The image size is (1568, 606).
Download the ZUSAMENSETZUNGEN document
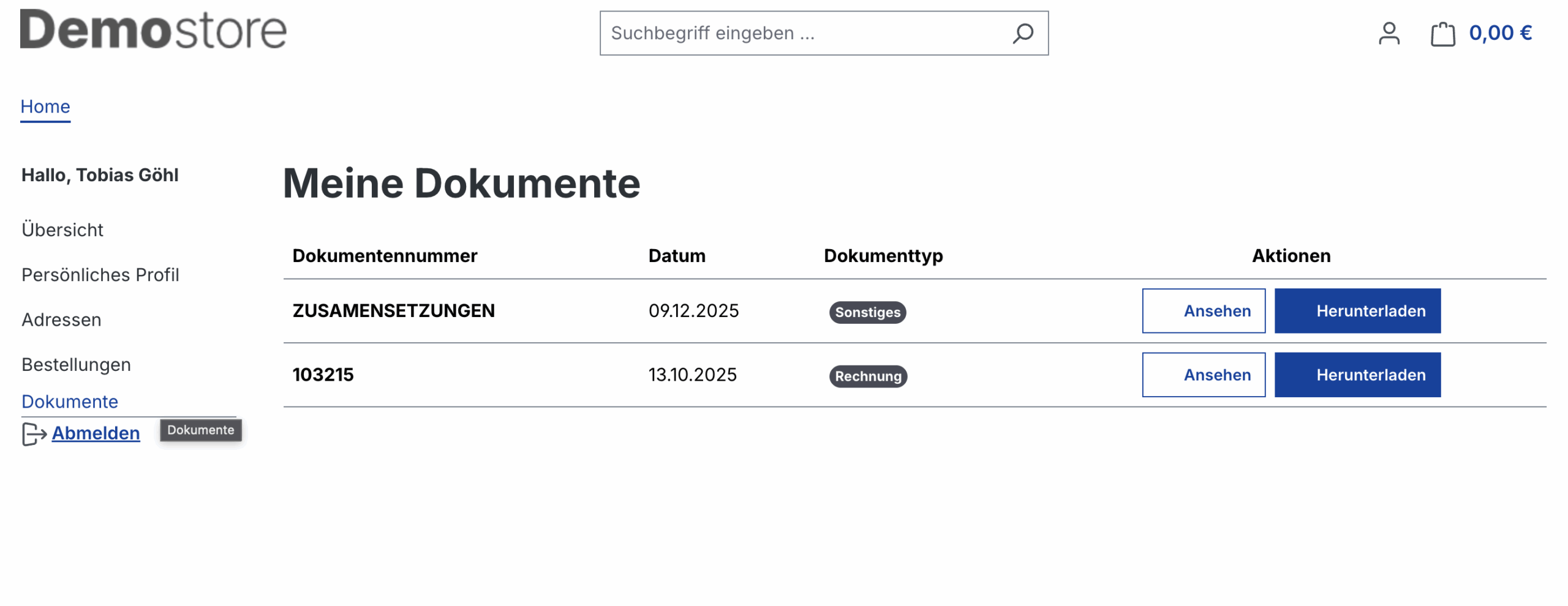point(1357,311)
